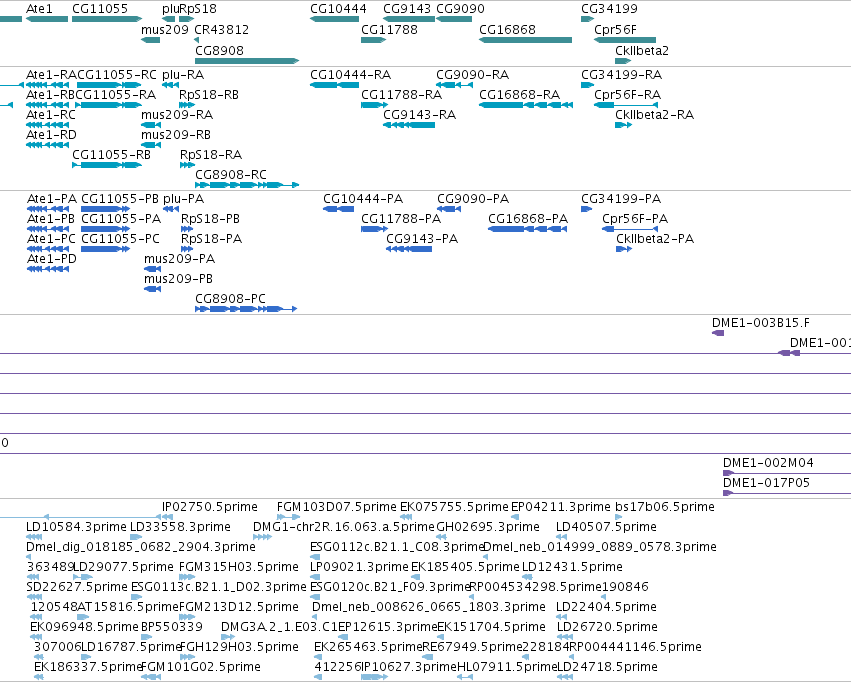
Task: Click the CG11055 gene bar
Action: pos(107,19)
